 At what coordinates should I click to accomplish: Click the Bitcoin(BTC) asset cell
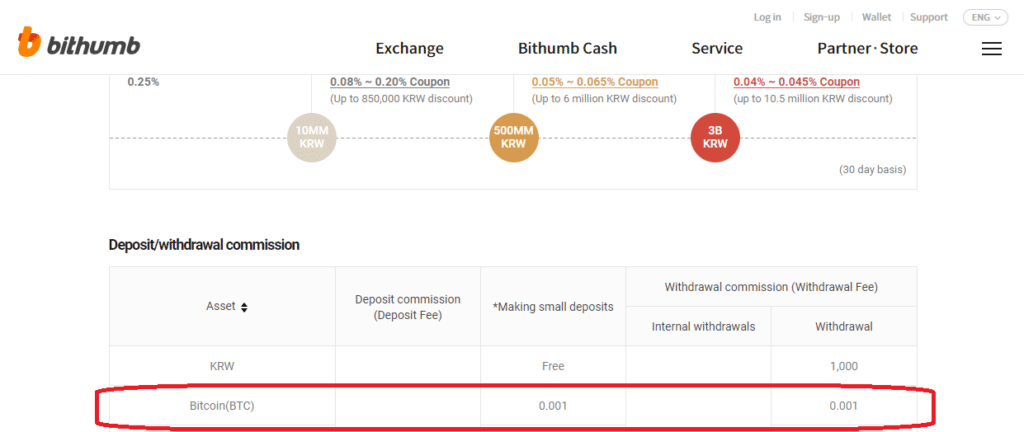222,406
